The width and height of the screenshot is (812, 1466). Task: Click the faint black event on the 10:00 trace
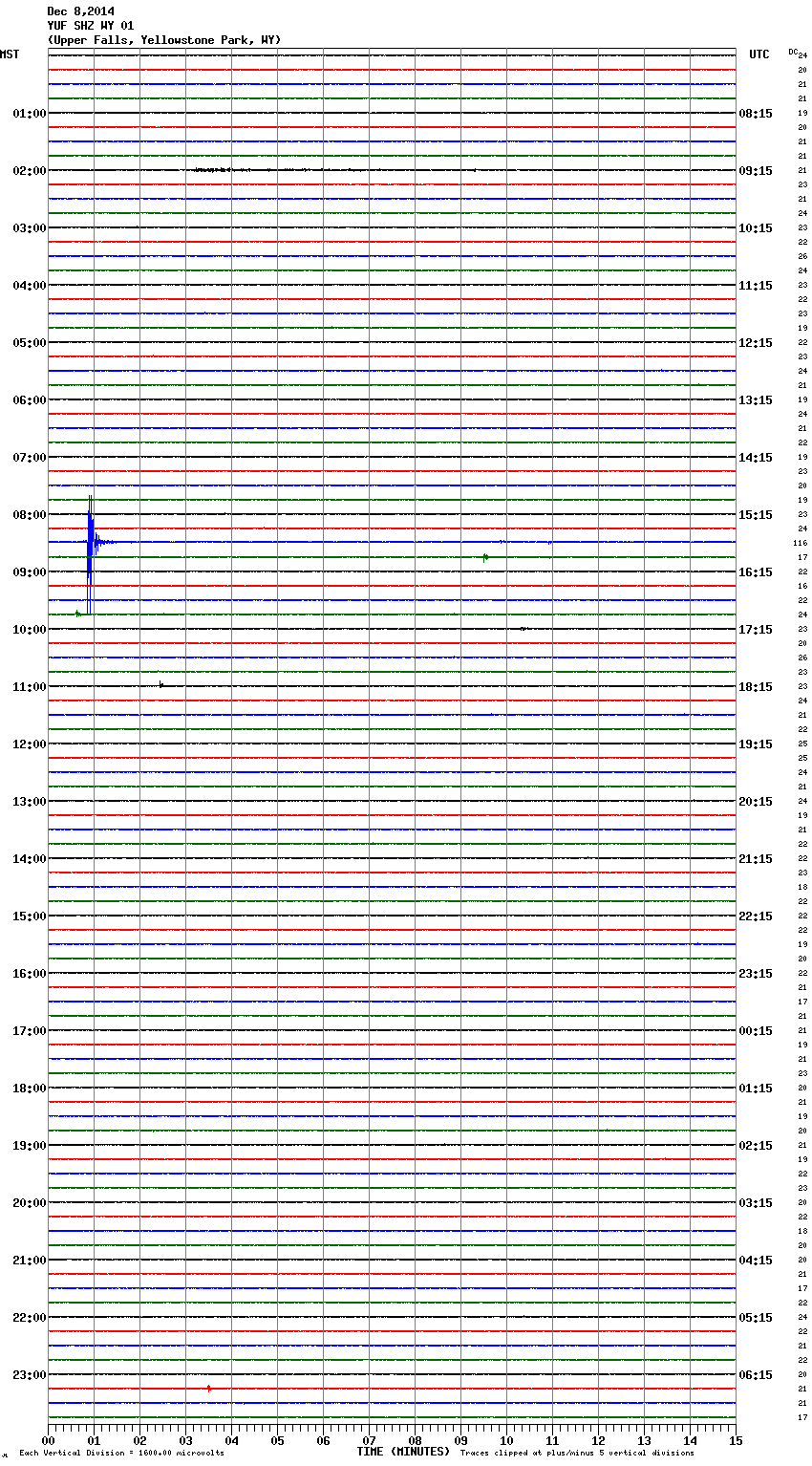point(523,629)
